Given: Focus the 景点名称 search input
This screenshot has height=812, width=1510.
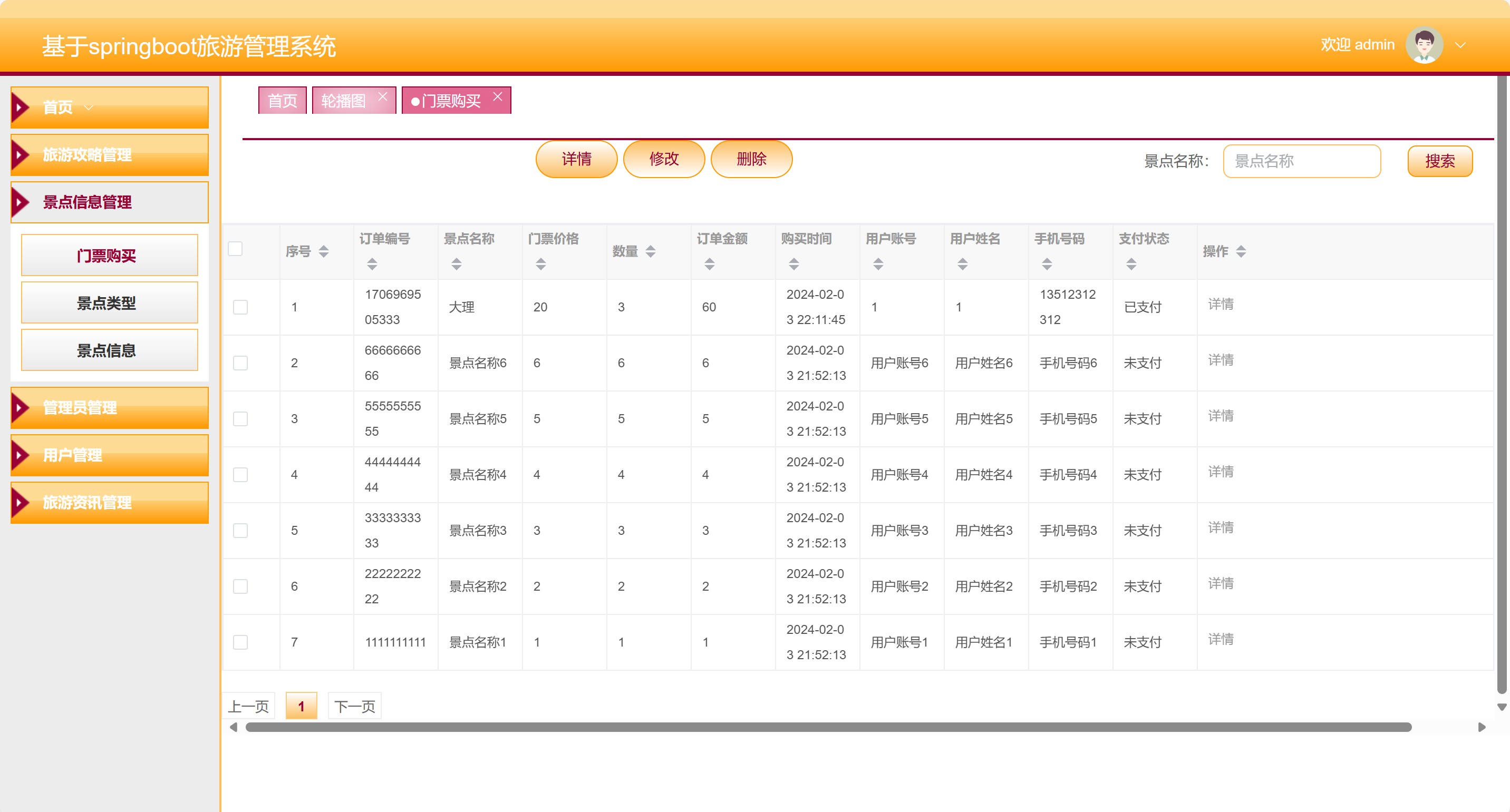Looking at the screenshot, I should (1301, 161).
